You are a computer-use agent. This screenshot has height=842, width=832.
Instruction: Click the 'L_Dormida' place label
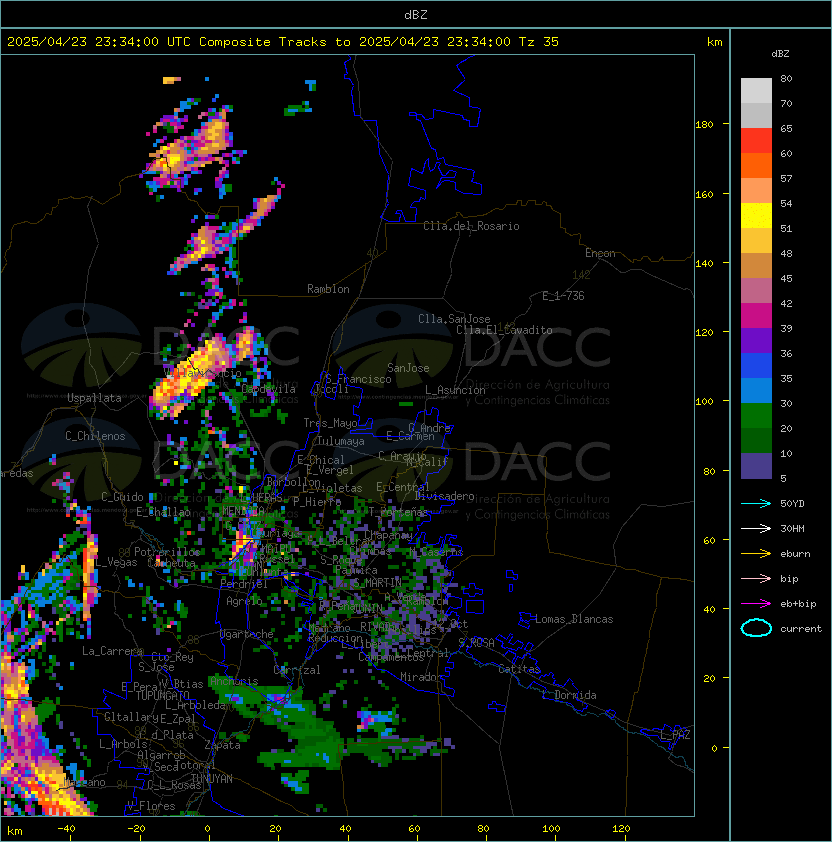pos(569,695)
